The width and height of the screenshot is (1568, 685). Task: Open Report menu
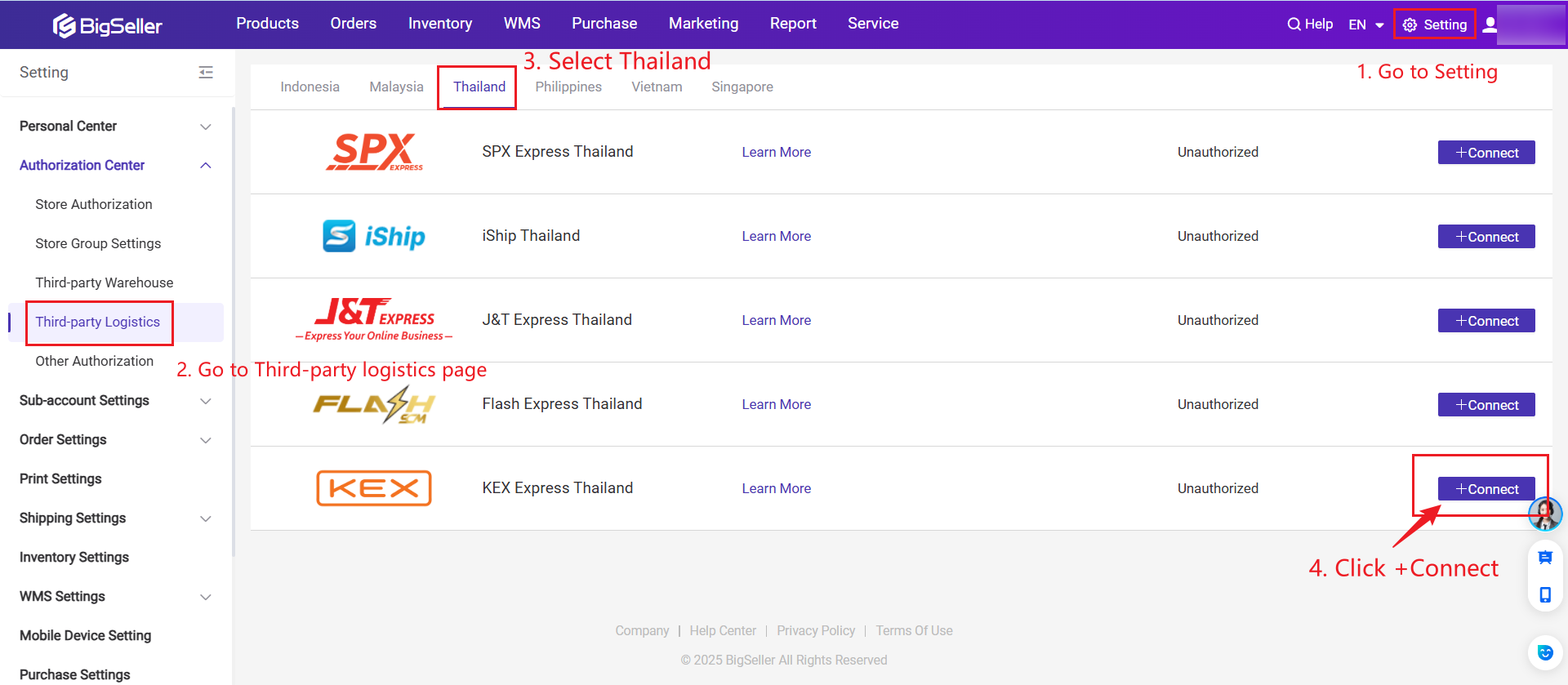tap(793, 24)
